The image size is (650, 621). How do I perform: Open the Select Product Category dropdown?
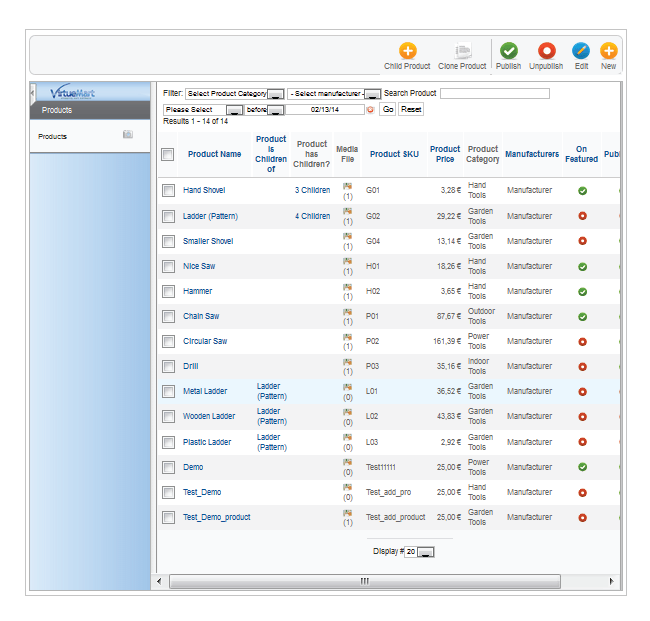click(275, 94)
